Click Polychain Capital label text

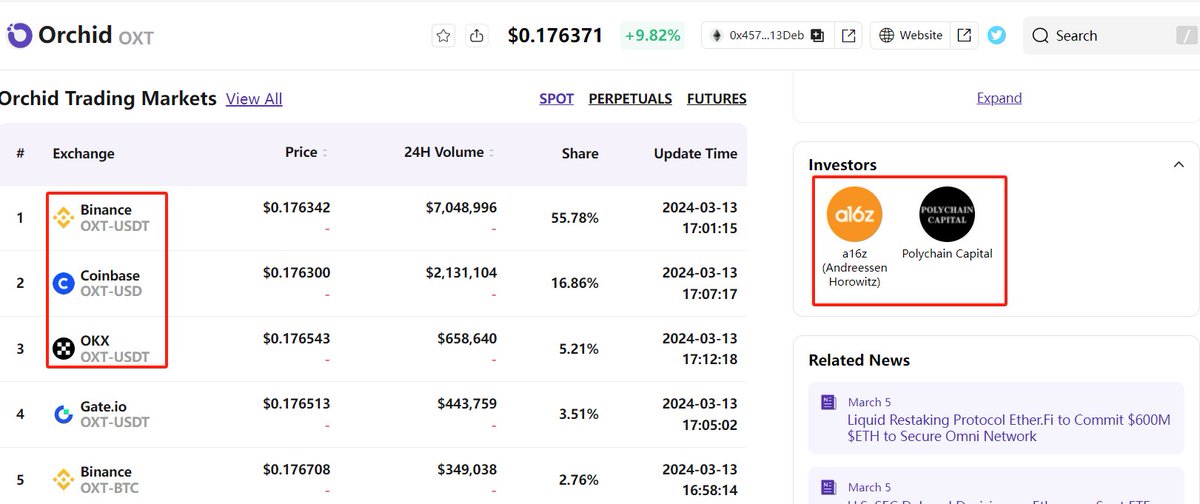[x=947, y=254]
